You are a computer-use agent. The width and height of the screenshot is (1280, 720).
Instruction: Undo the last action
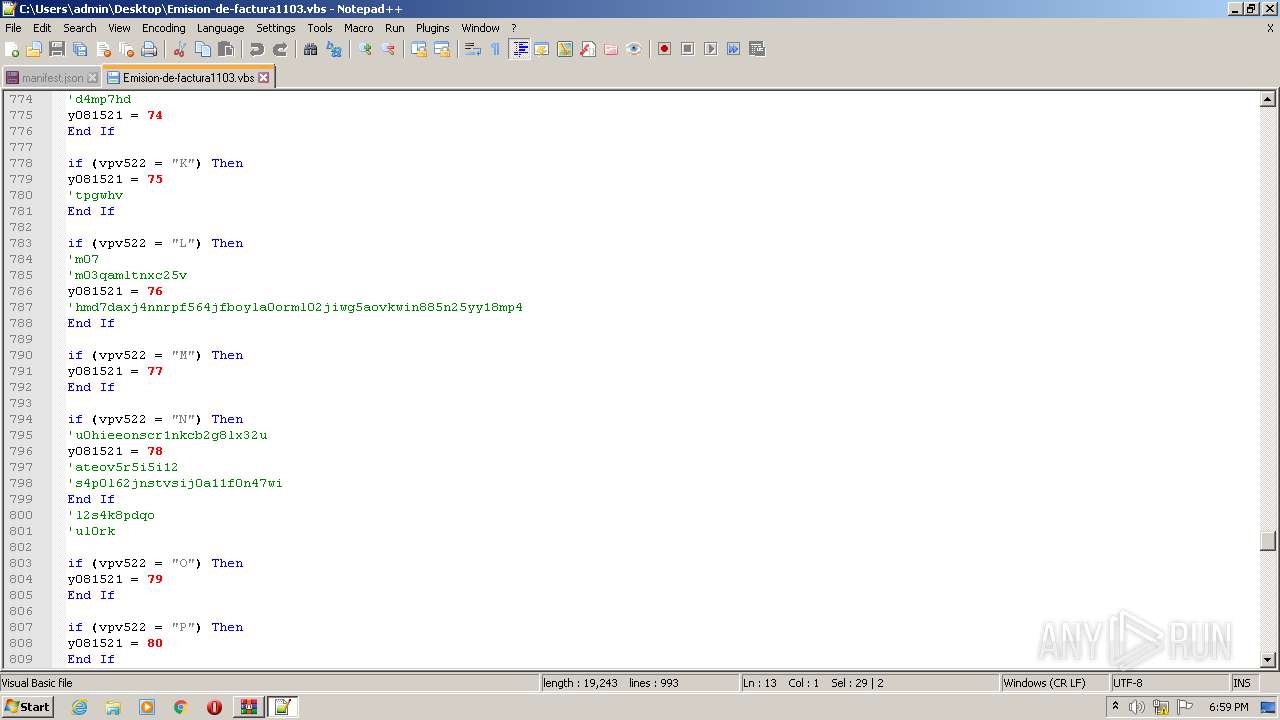(257, 49)
